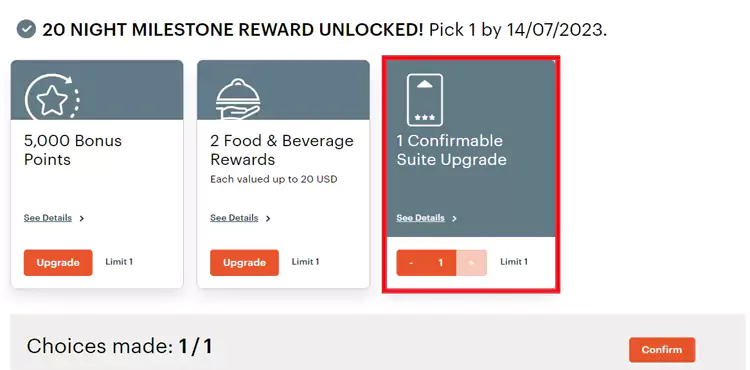Click the milestone unlocked checkmark icon
Image resolution: width=750 pixels, height=370 pixels.
coord(26,30)
